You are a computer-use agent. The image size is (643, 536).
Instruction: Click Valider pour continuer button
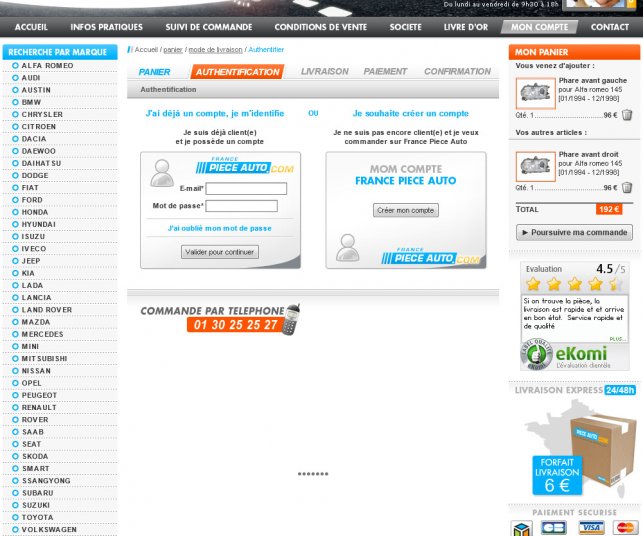pos(220,252)
